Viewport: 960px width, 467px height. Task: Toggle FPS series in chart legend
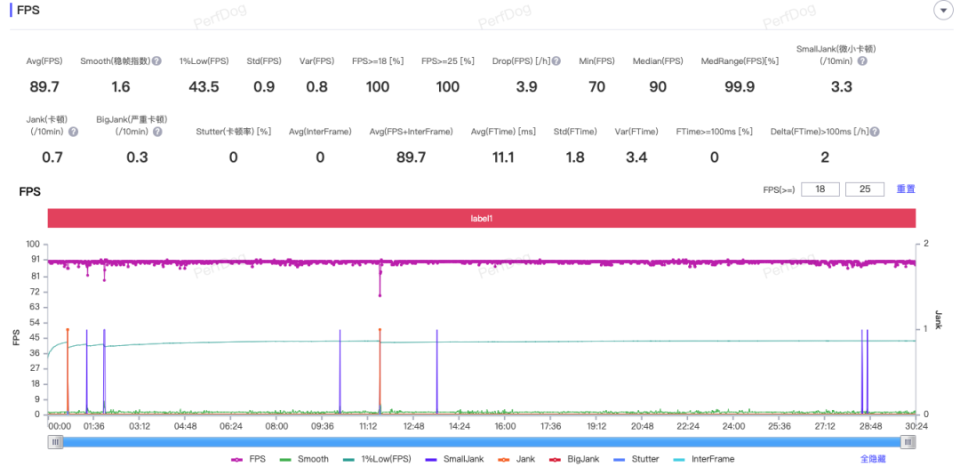coord(248,458)
